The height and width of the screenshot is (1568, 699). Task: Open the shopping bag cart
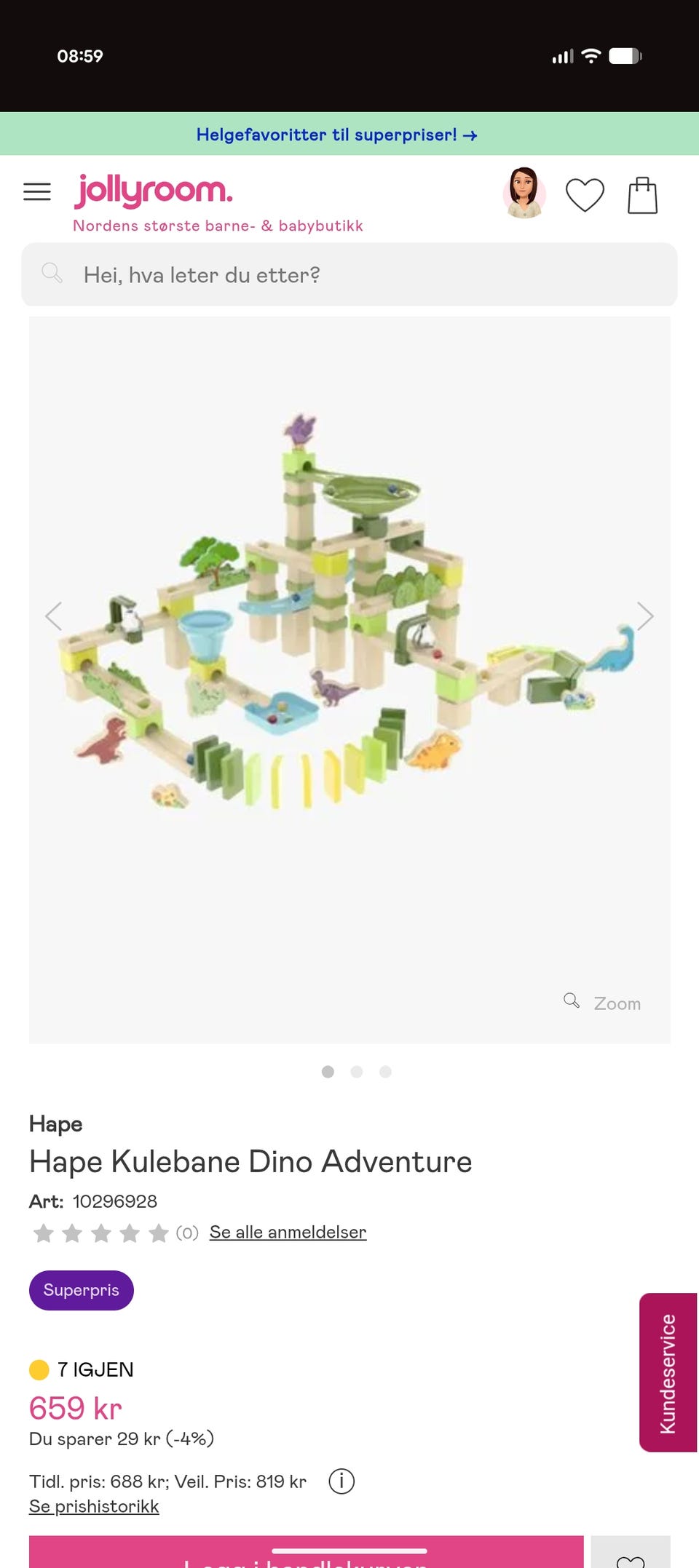tap(642, 195)
